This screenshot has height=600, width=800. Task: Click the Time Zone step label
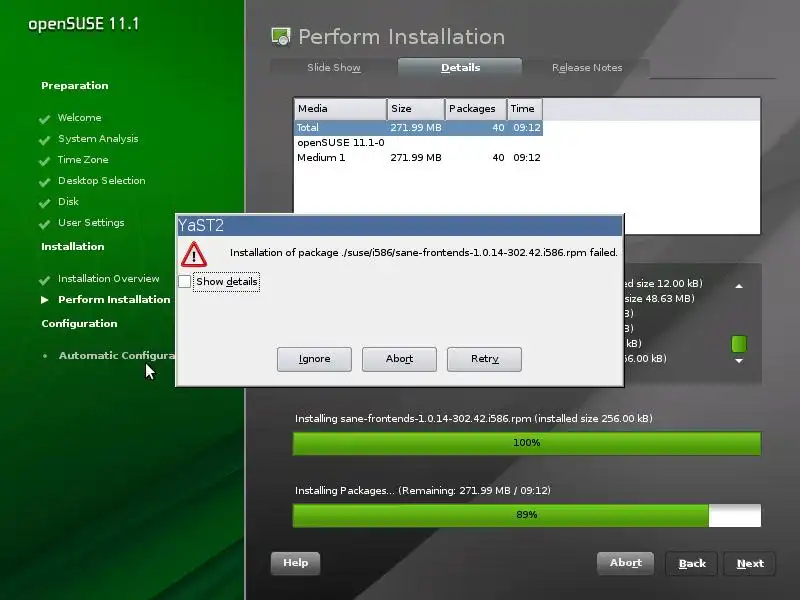pos(83,160)
